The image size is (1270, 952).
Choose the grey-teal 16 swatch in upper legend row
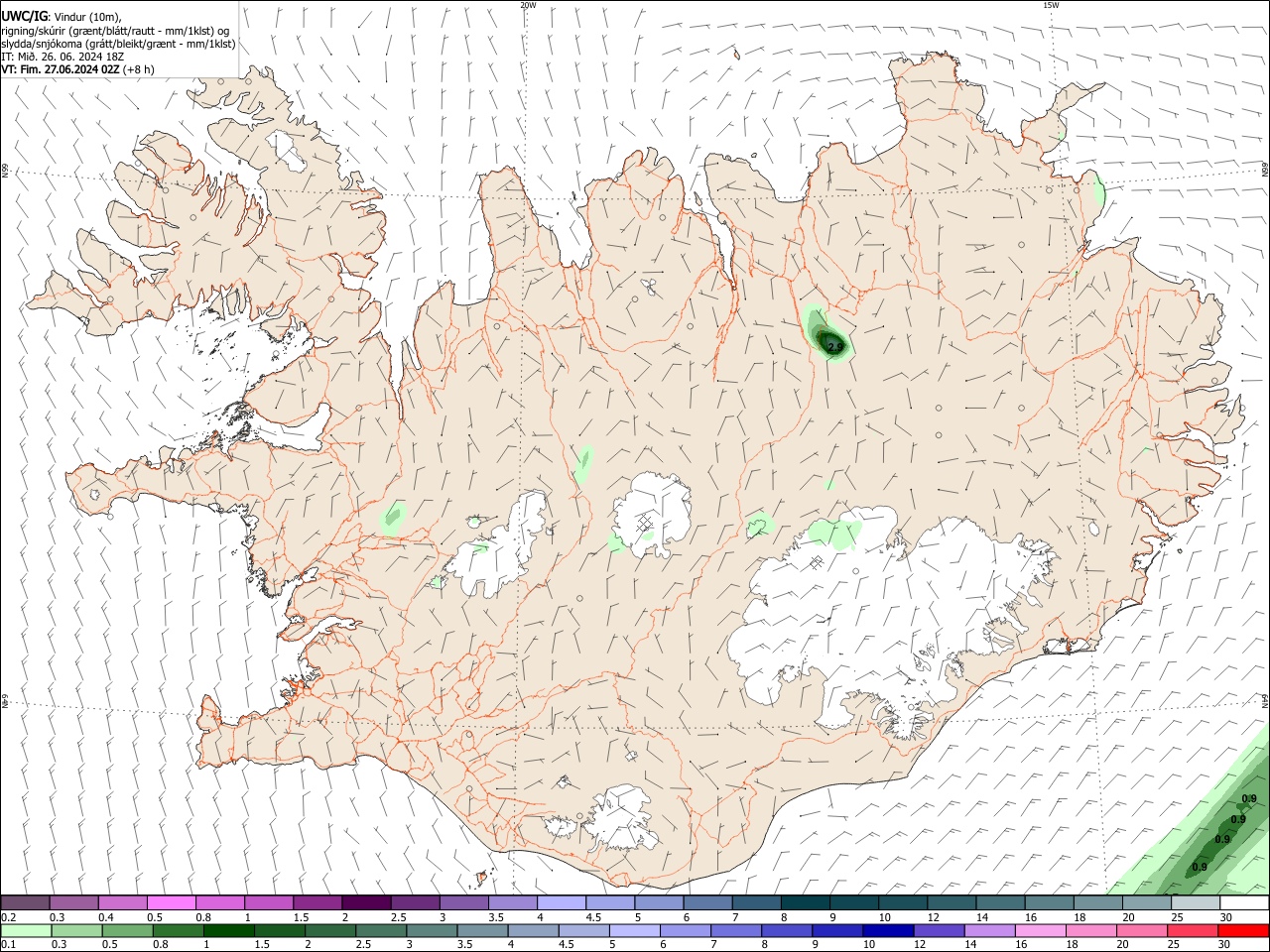coord(1050,903)
